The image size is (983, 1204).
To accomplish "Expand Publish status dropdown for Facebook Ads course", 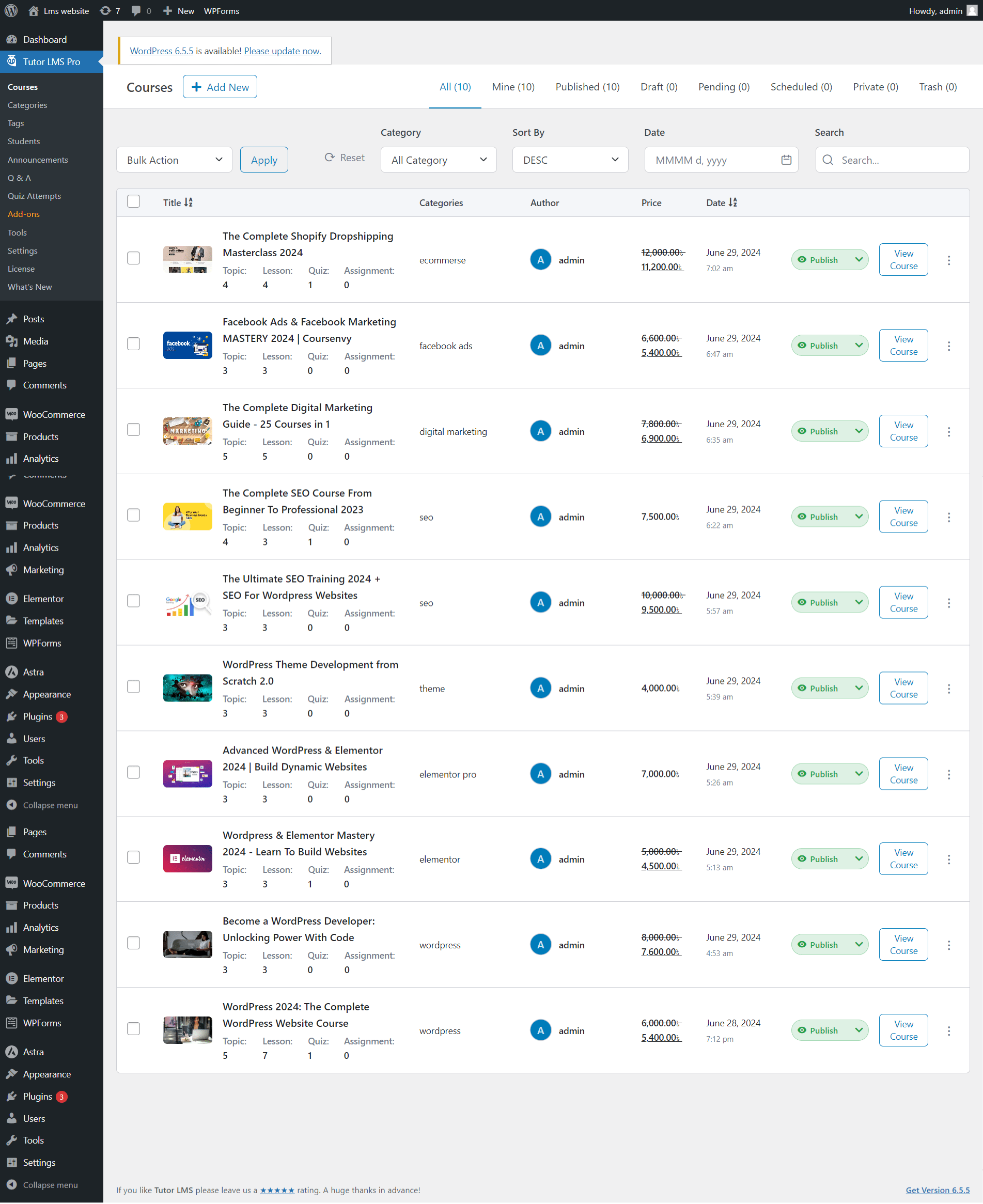I will [x=859, y=346].
